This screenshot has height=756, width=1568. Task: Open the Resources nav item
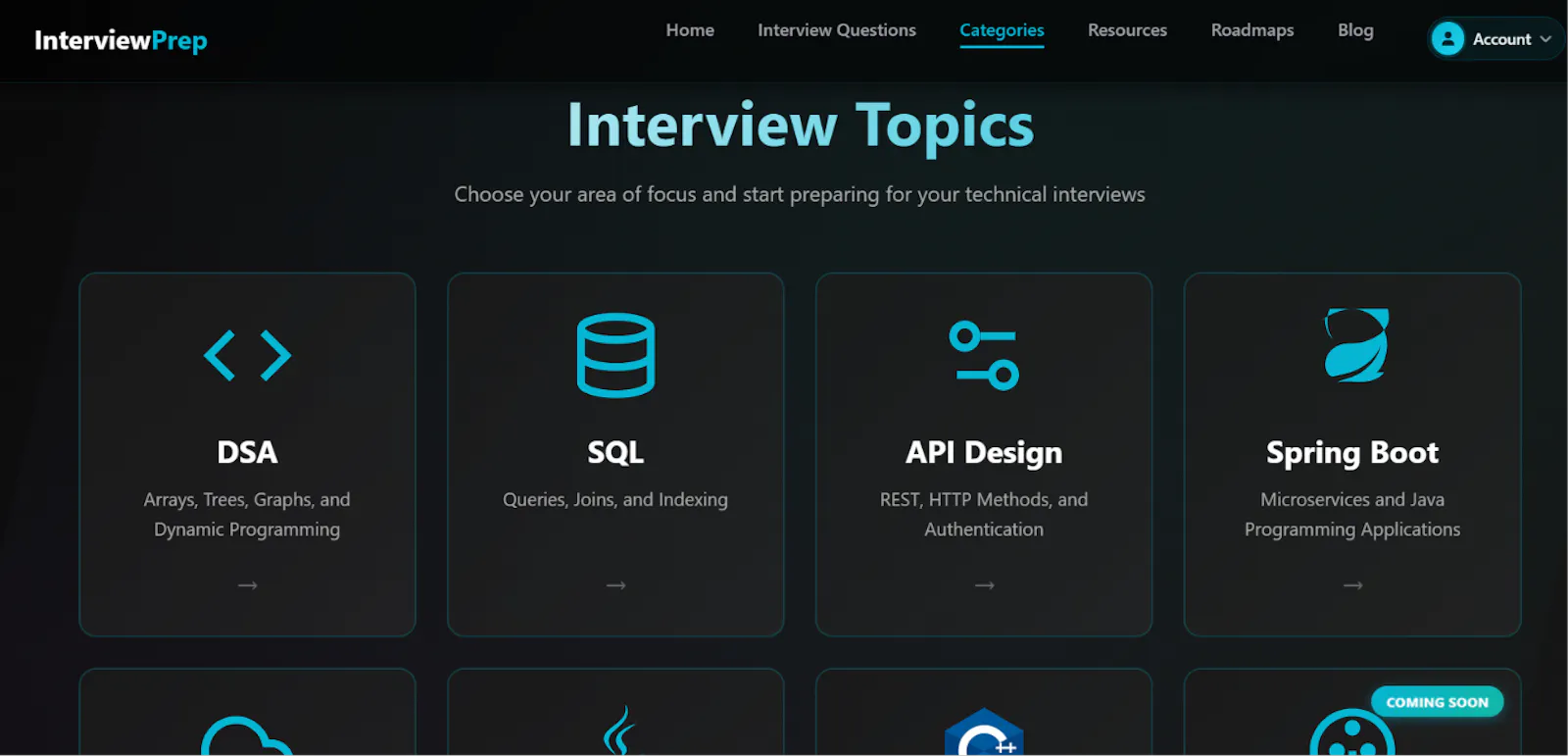point(1127,30)
